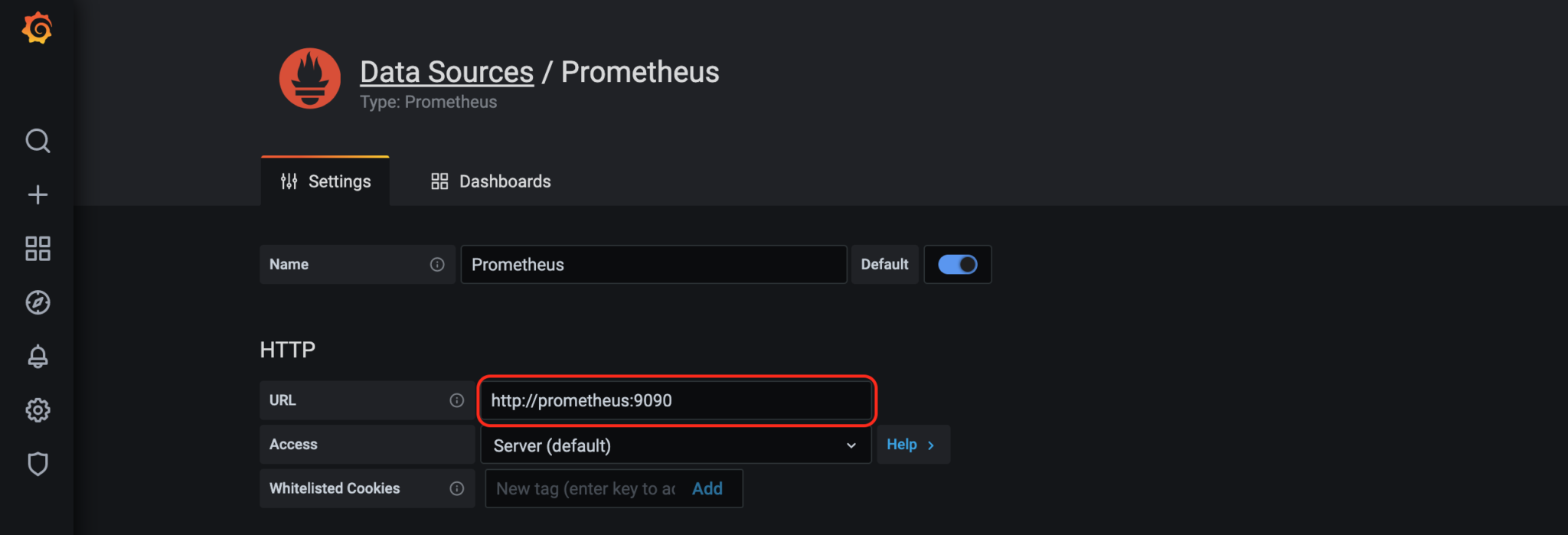Click inside the URL input field
Image resolution: width=1568 pixels, height=535 pixels.
(674, 400)
